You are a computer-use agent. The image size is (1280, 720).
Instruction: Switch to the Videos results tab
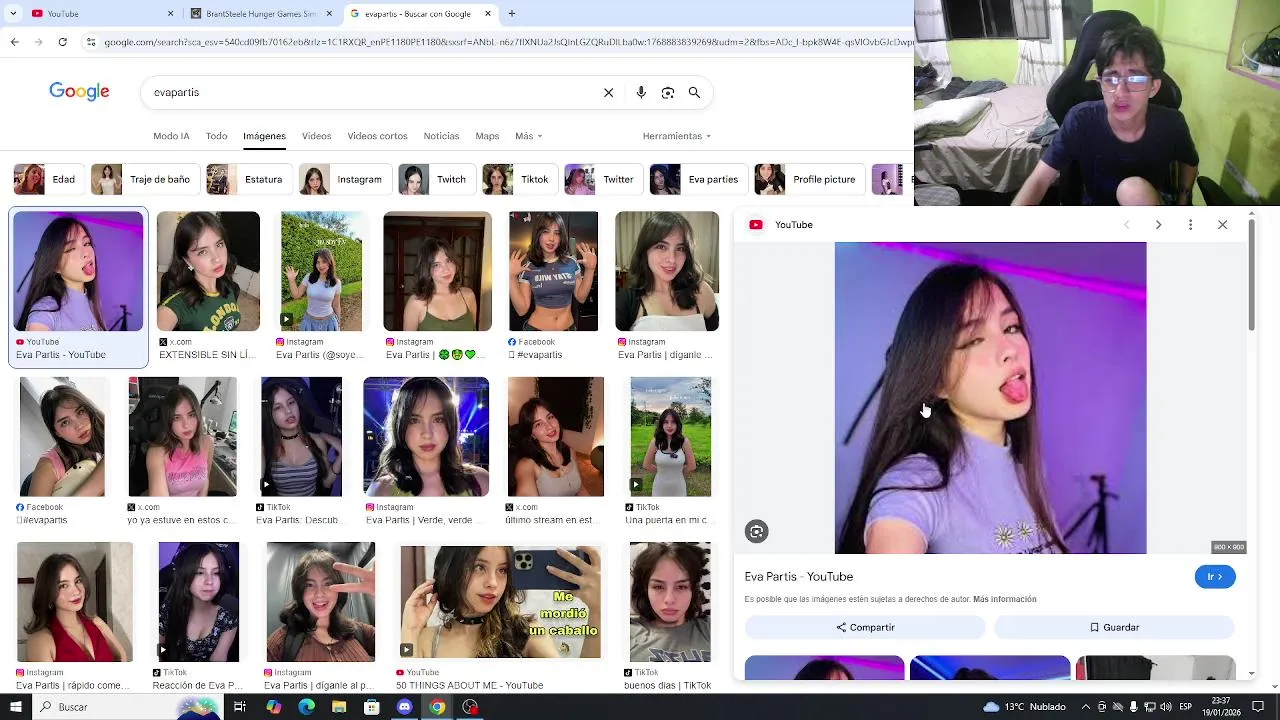coord(316,136)
